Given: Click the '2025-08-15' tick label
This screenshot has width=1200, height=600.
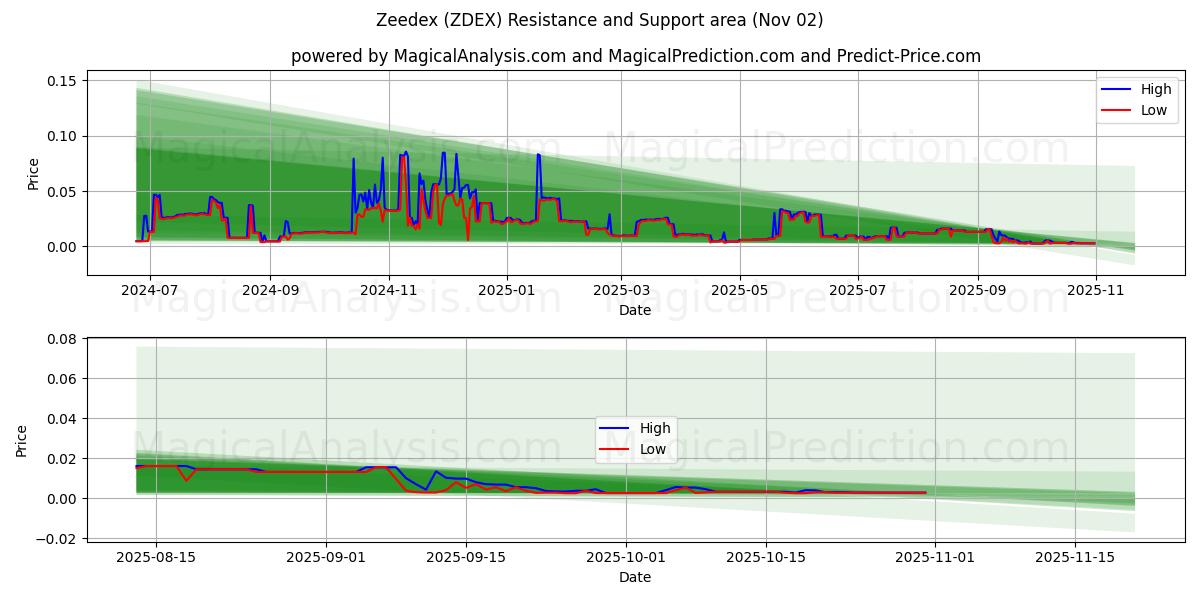Looking at the screenshot, I should pyautogui.click(x=156, y=557).
